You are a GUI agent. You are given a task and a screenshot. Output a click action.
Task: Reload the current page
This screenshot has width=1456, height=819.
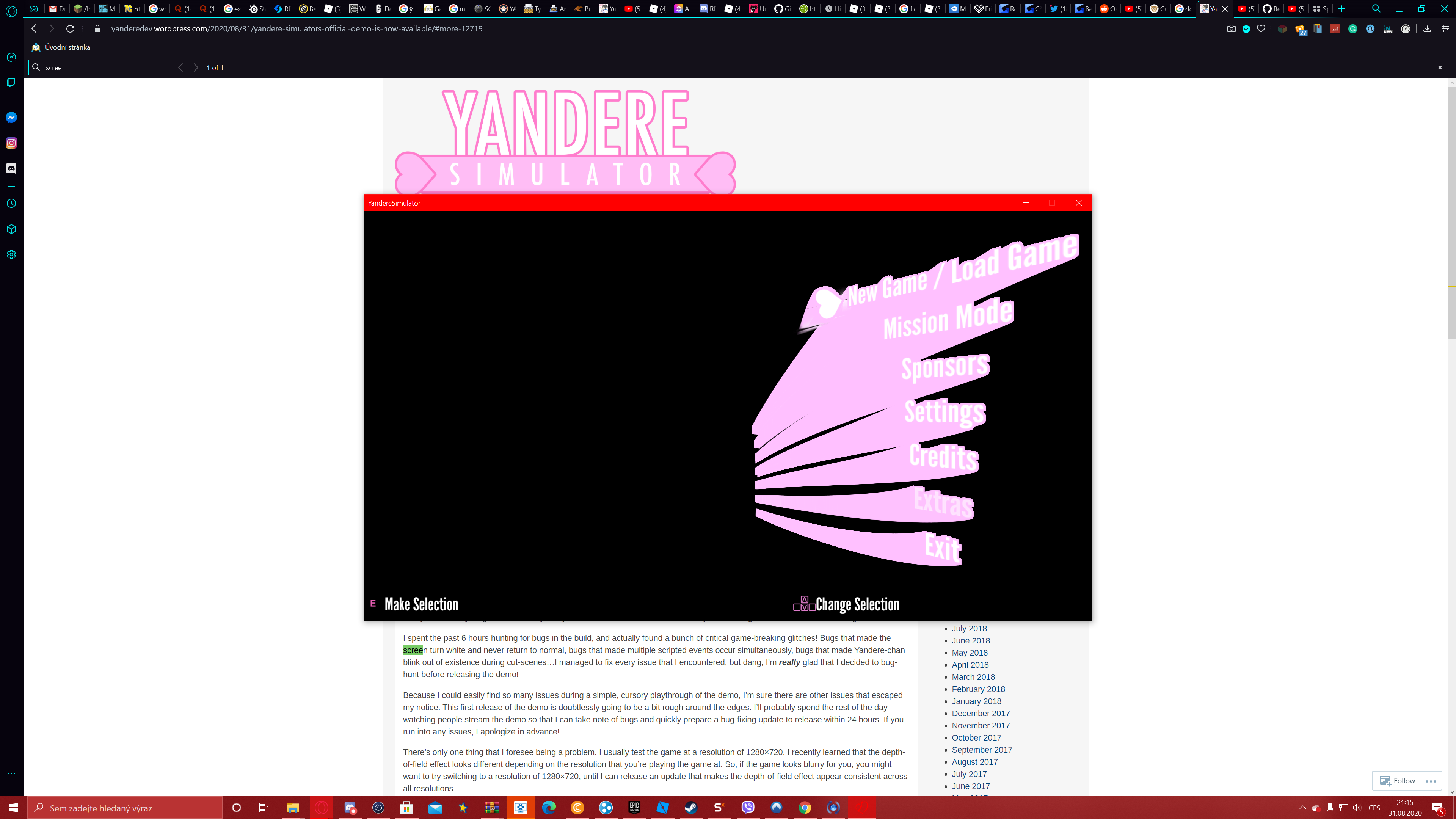[70, 29]
